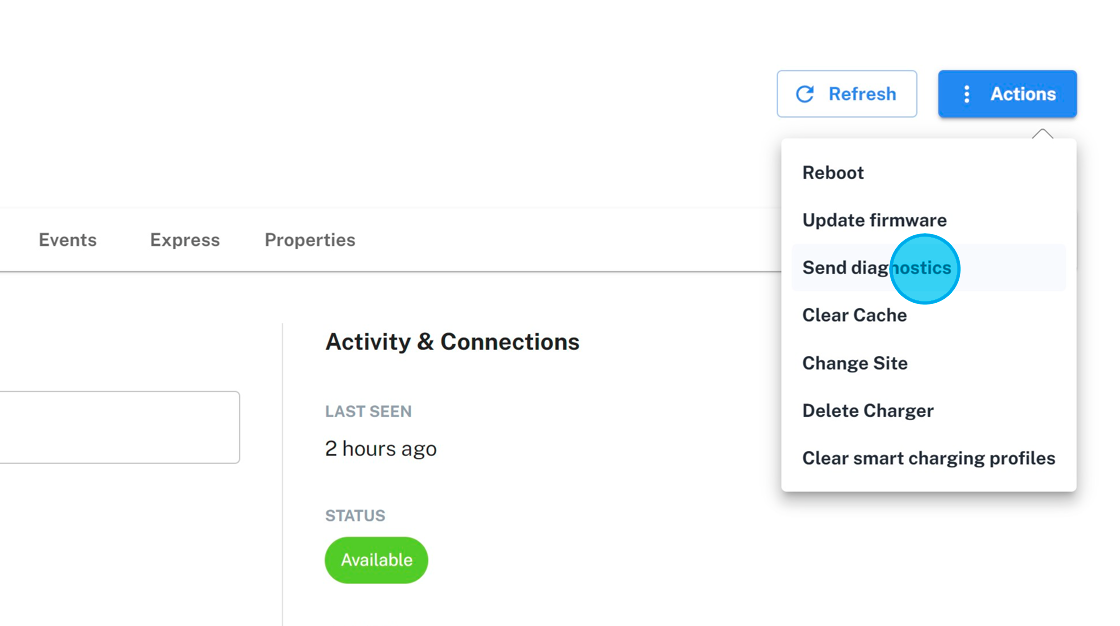Click Delete Charger in the menu

coord(868,411)
